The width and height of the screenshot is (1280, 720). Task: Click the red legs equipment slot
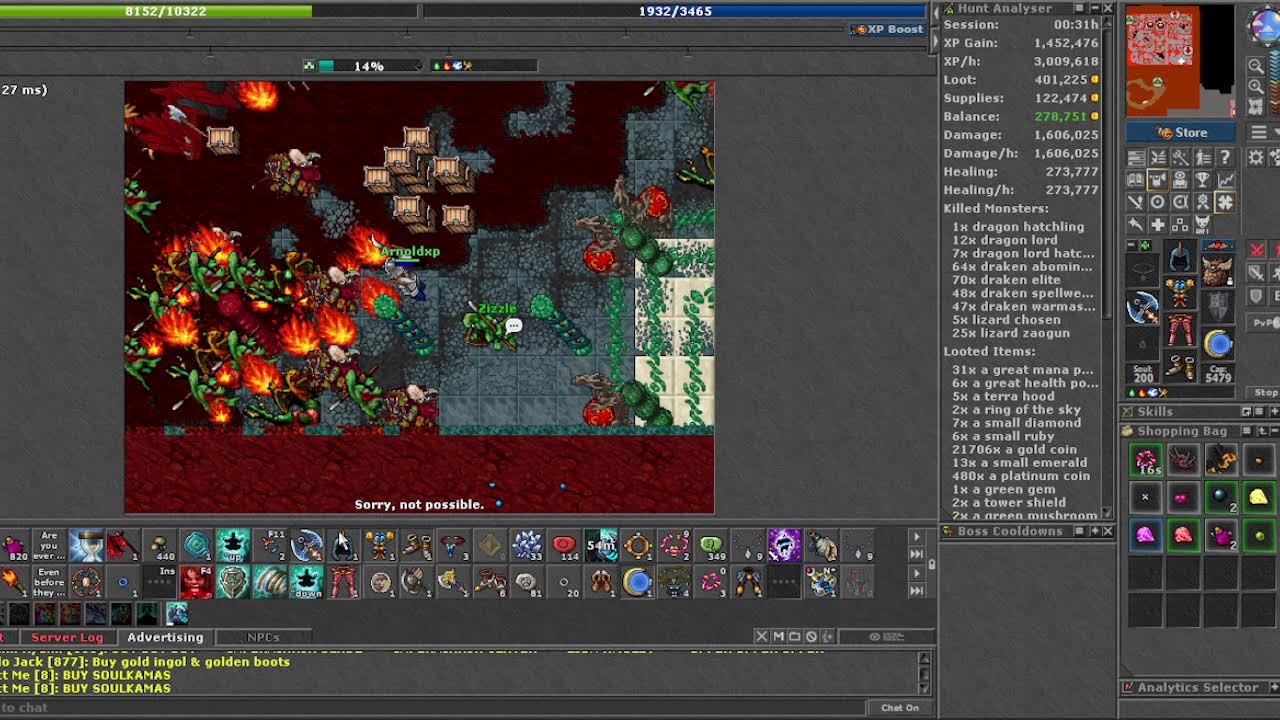pos(1180,329)
